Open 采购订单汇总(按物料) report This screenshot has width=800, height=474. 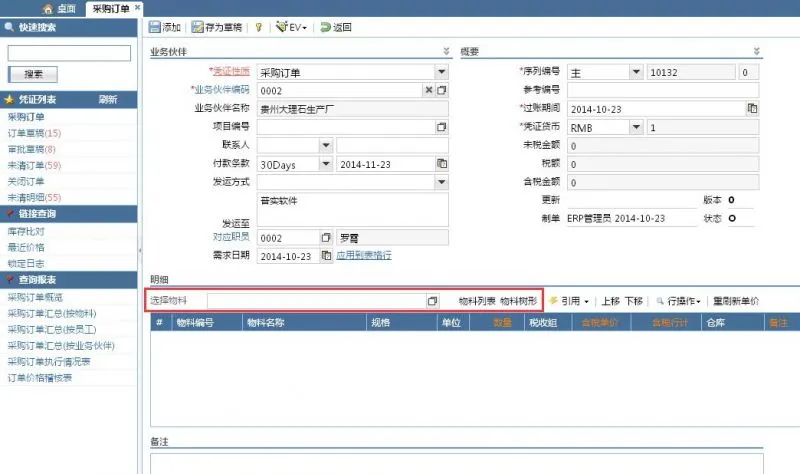(52, 313)
